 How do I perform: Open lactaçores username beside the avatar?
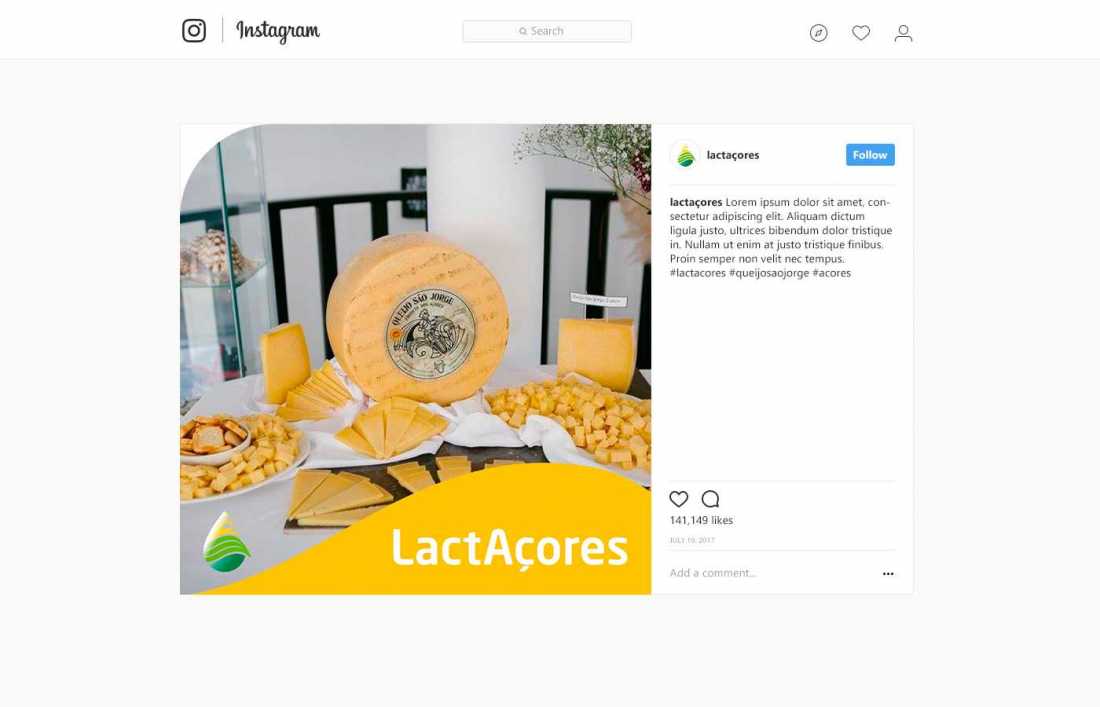(733, 155)
